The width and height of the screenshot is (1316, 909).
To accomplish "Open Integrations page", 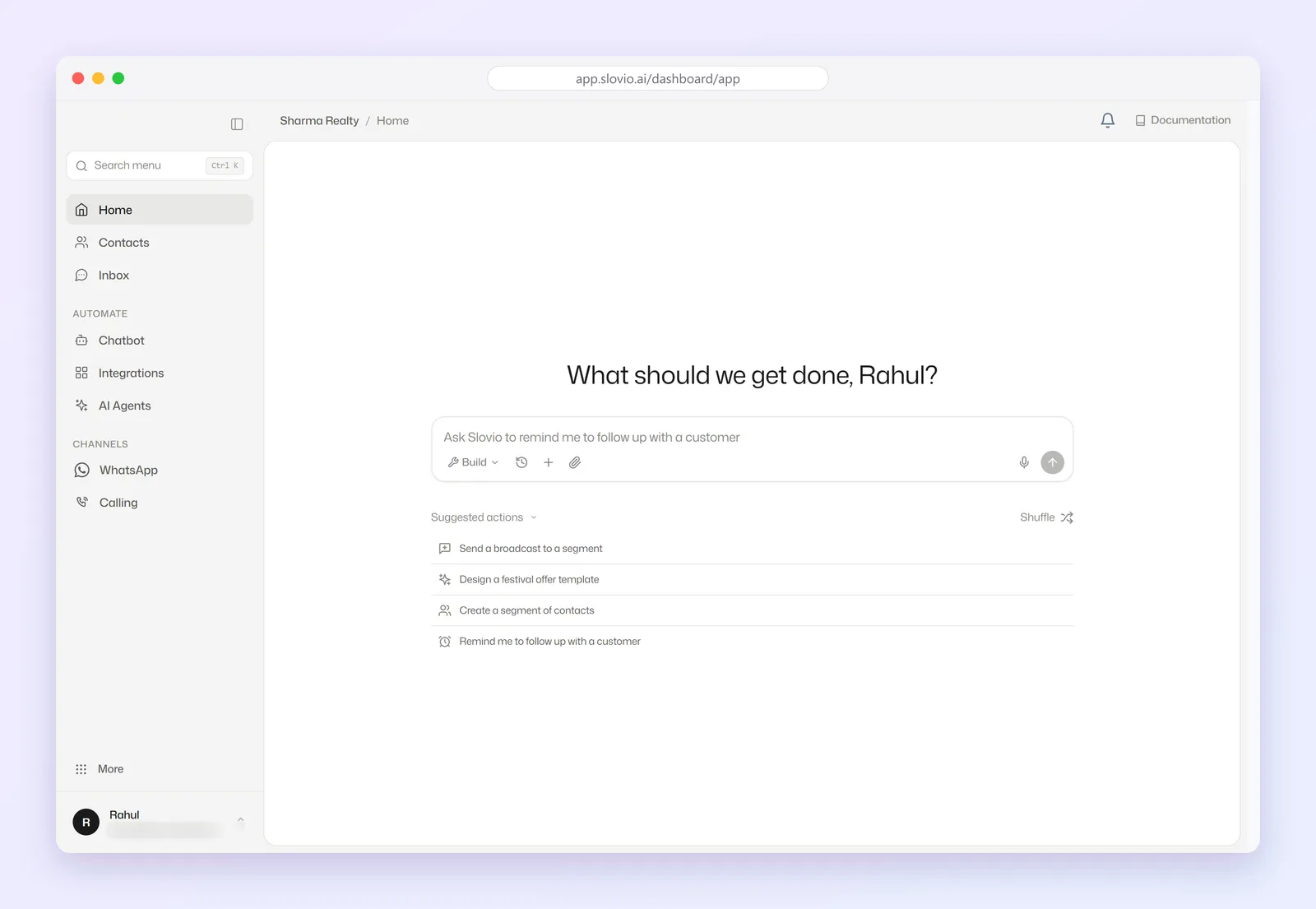I will tap(160, 373).
